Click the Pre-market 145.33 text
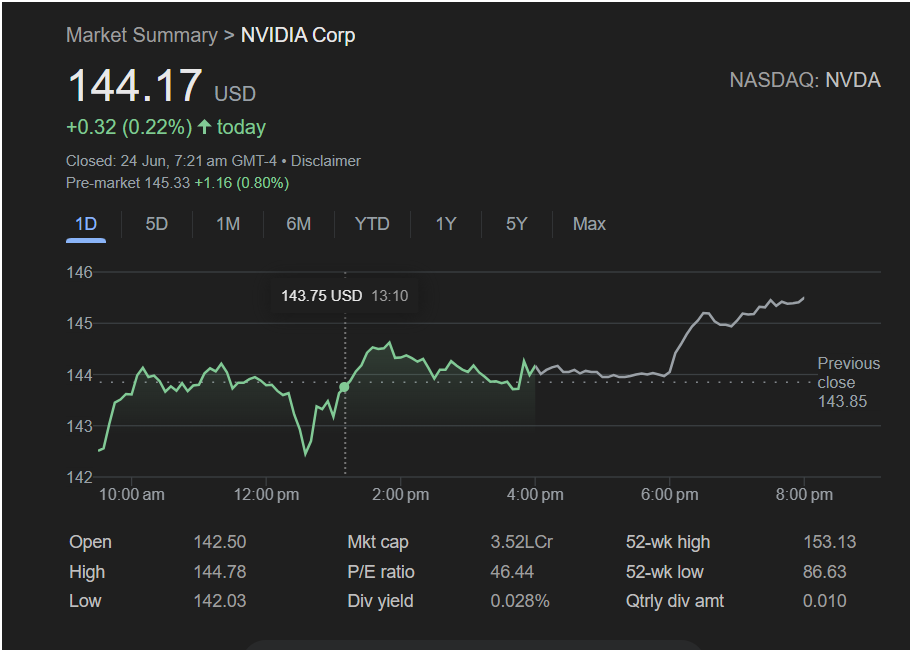912x652 pixels. point(128,183)
